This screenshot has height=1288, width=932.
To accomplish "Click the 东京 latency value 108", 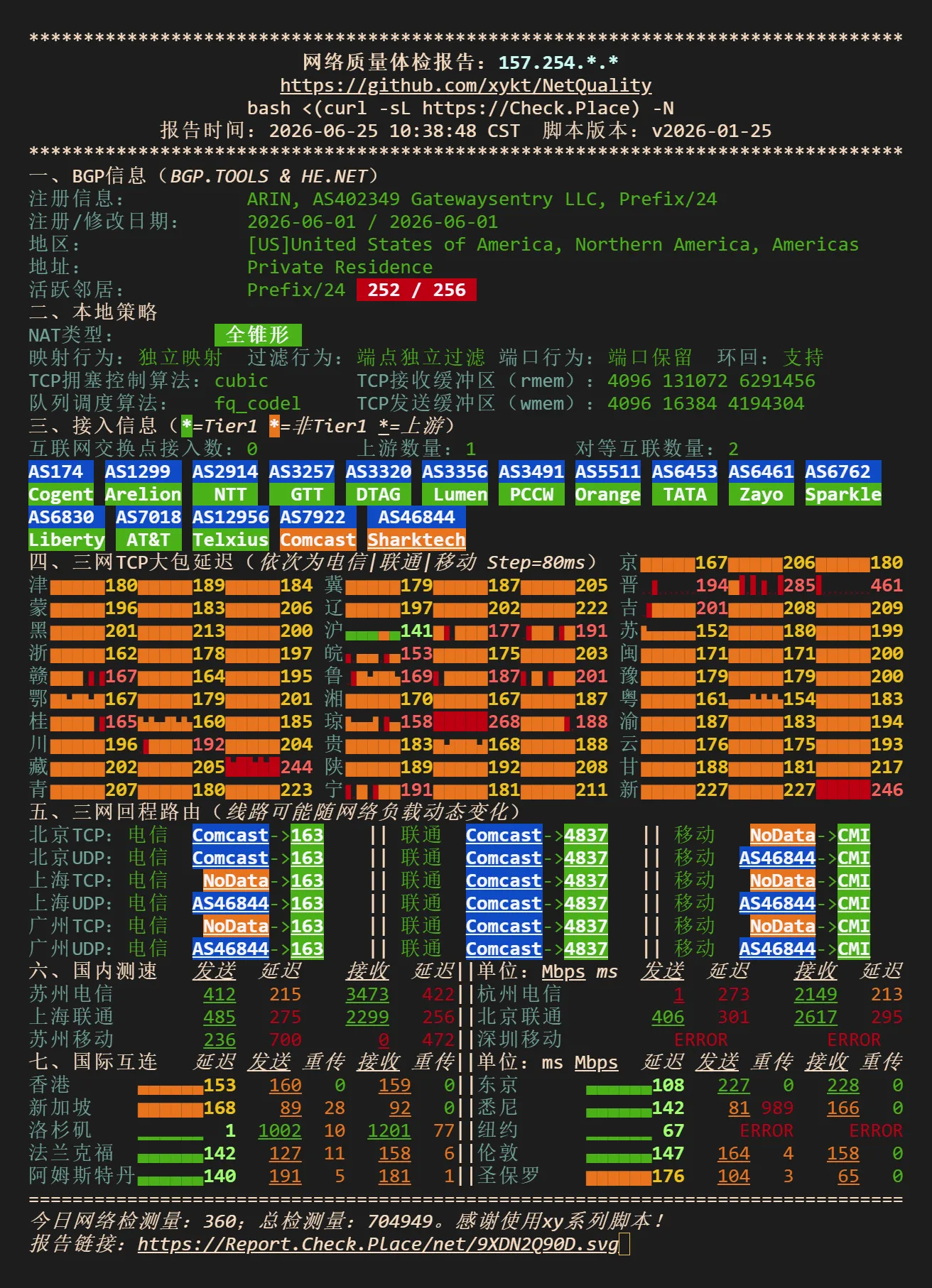I will click(668, 1085).
